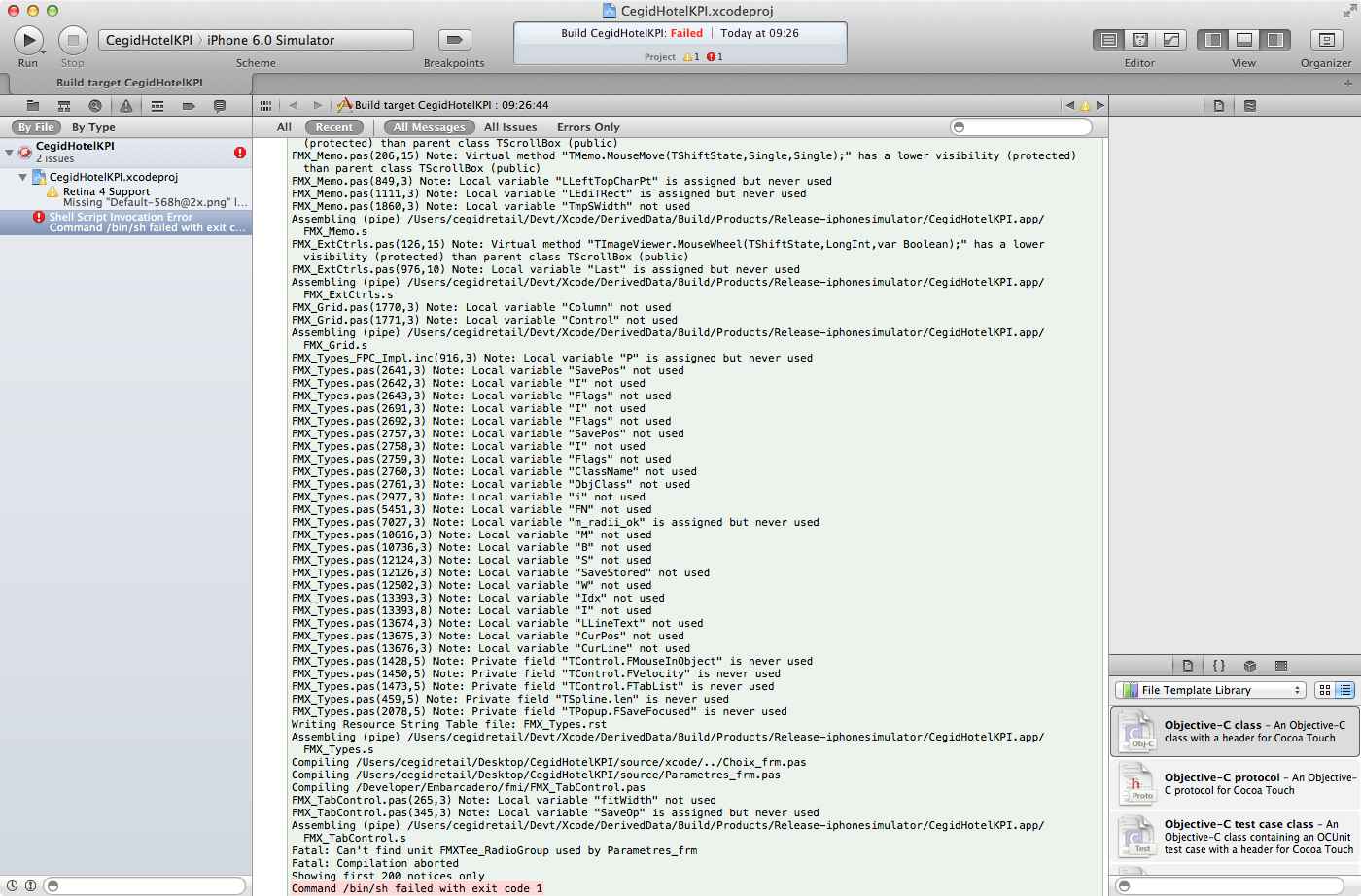Select Errors Only filter
Viewport: 1361px width, 896px height.
[588, 127]
